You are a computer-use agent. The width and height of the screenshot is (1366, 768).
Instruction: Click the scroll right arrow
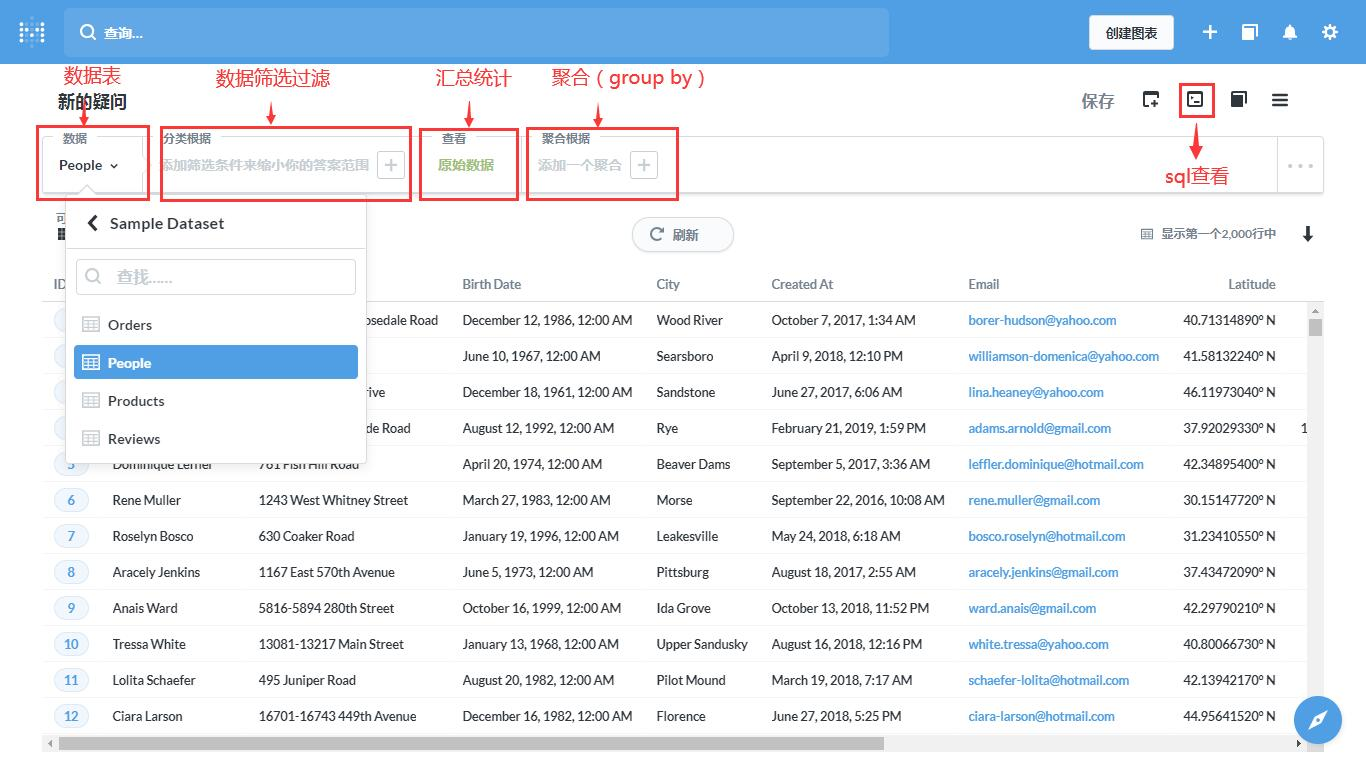(1299, 744)
